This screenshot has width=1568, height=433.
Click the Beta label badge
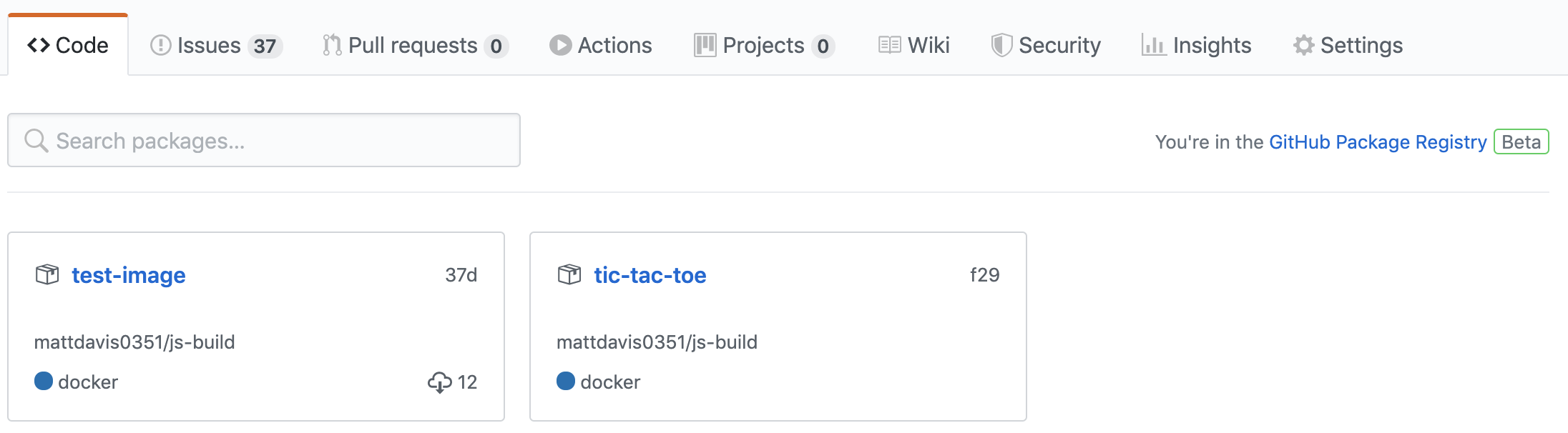[1521, 141]
